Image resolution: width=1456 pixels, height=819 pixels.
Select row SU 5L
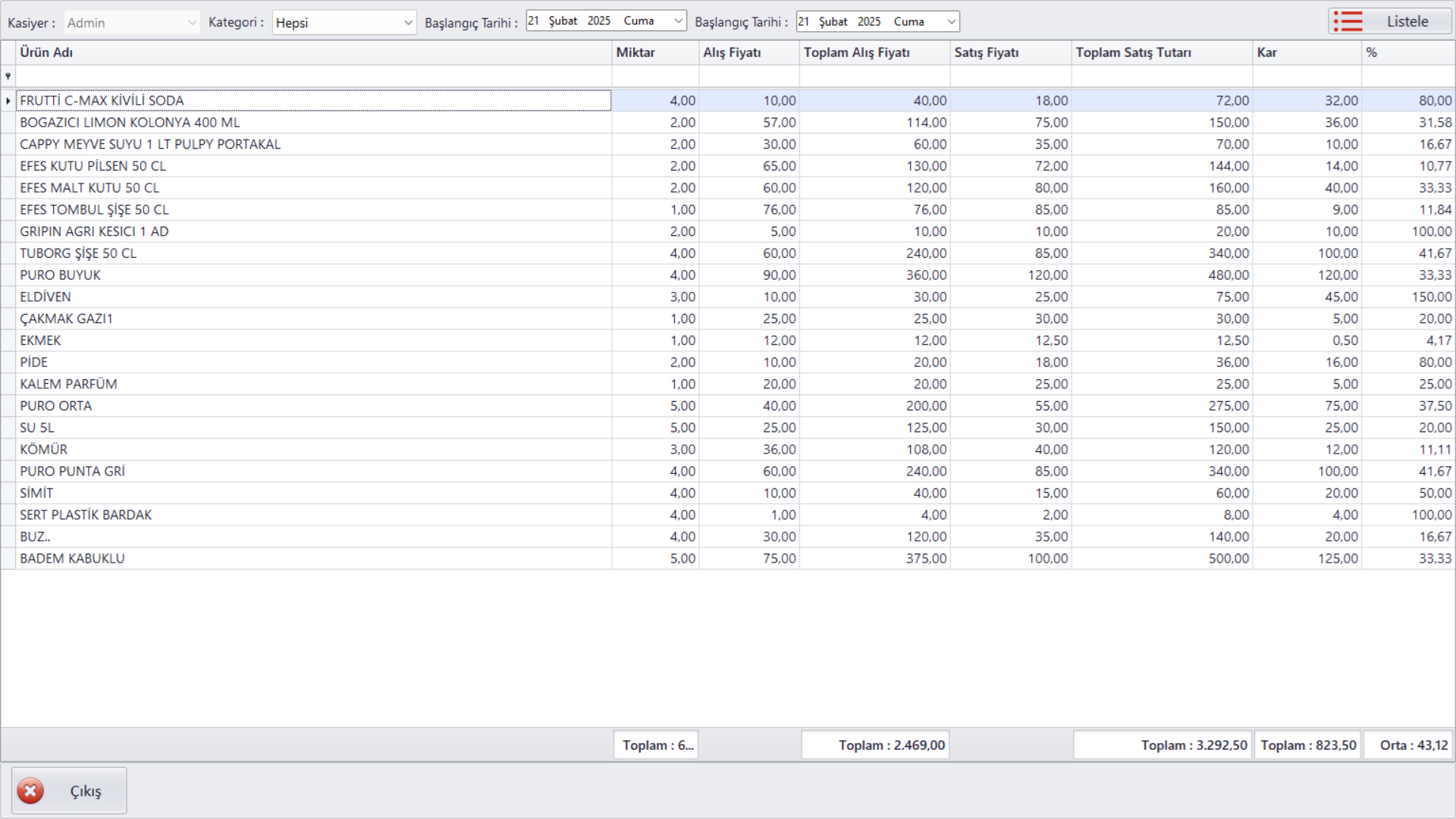click(x=728, y=428)
